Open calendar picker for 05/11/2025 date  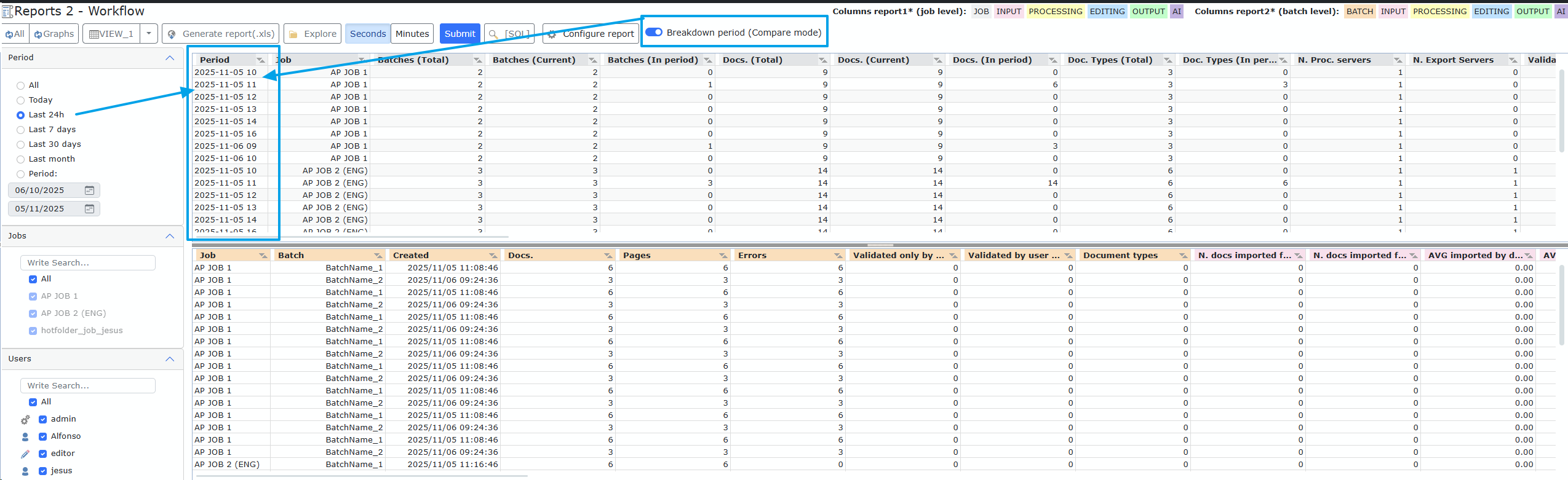pos(89,209)
